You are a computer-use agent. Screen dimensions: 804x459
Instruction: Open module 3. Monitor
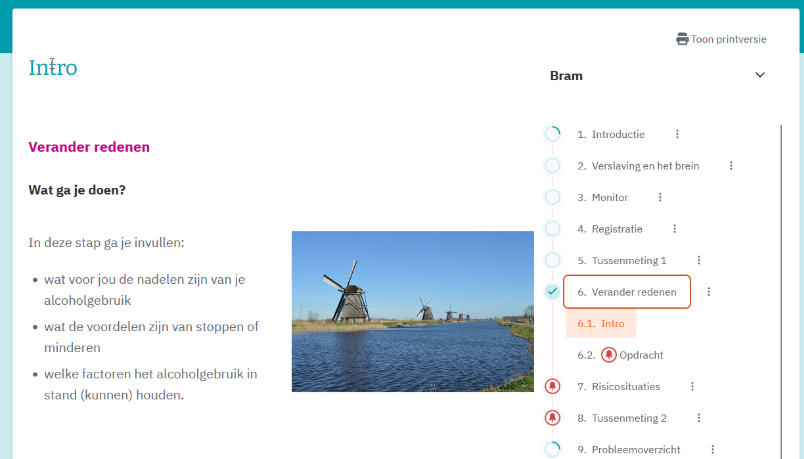(x=602, y=197)
